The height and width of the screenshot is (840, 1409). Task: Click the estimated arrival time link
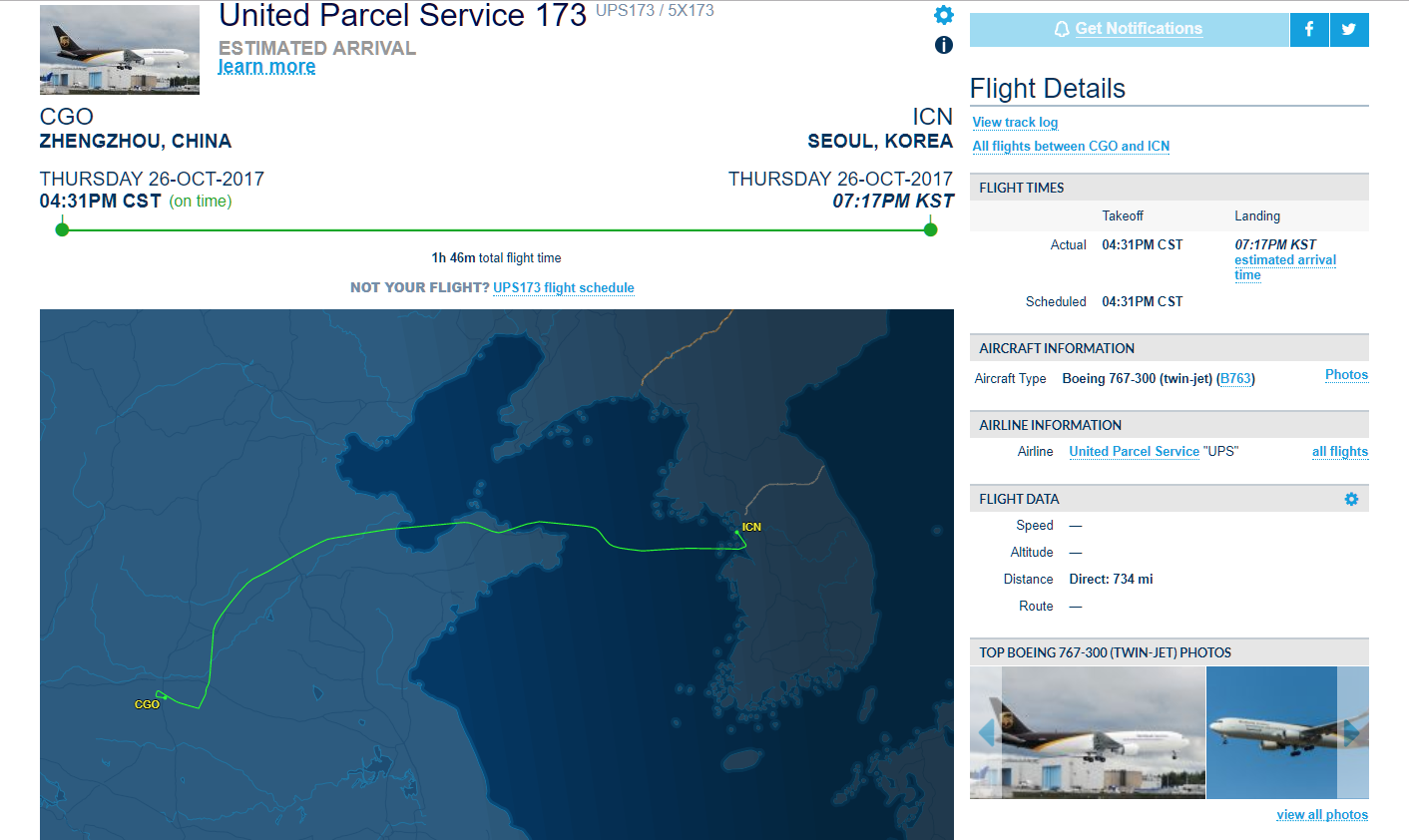(x=1285, y=267)
